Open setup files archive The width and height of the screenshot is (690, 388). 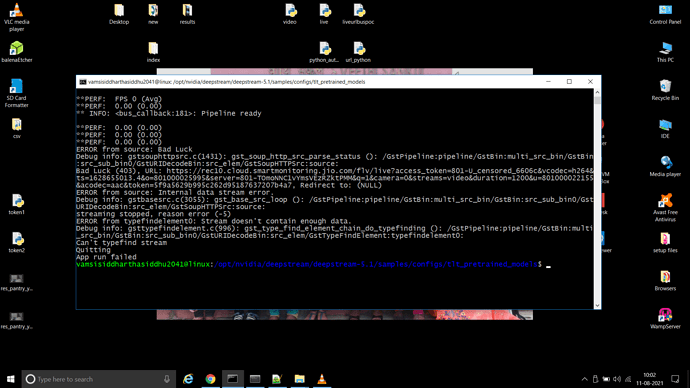(665, 242)
